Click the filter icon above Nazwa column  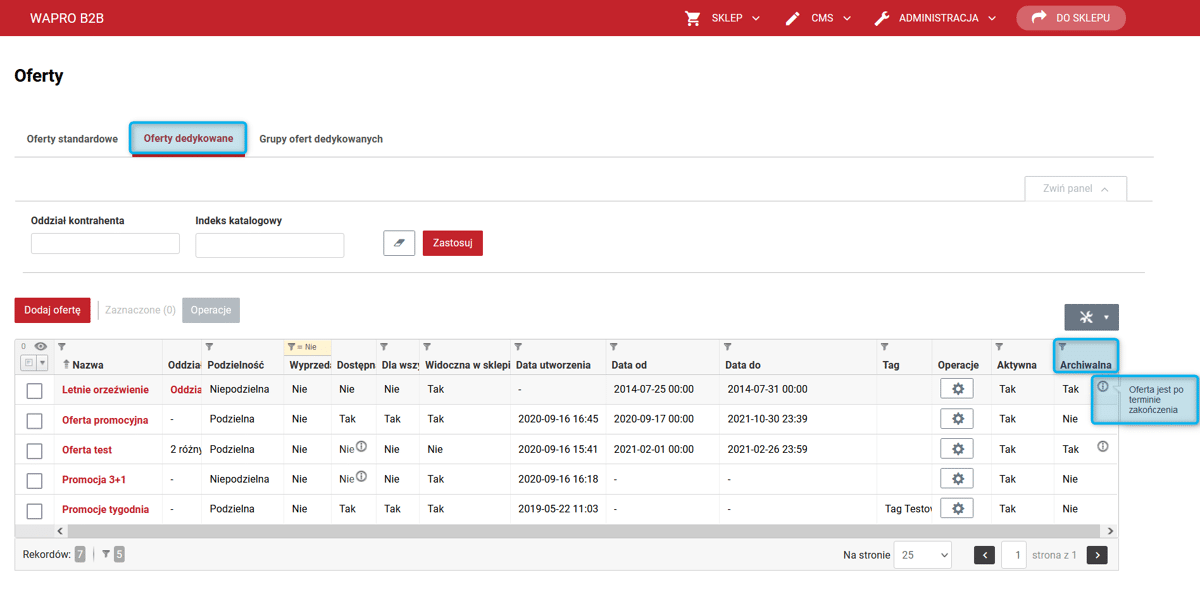[x=62, y=347]
